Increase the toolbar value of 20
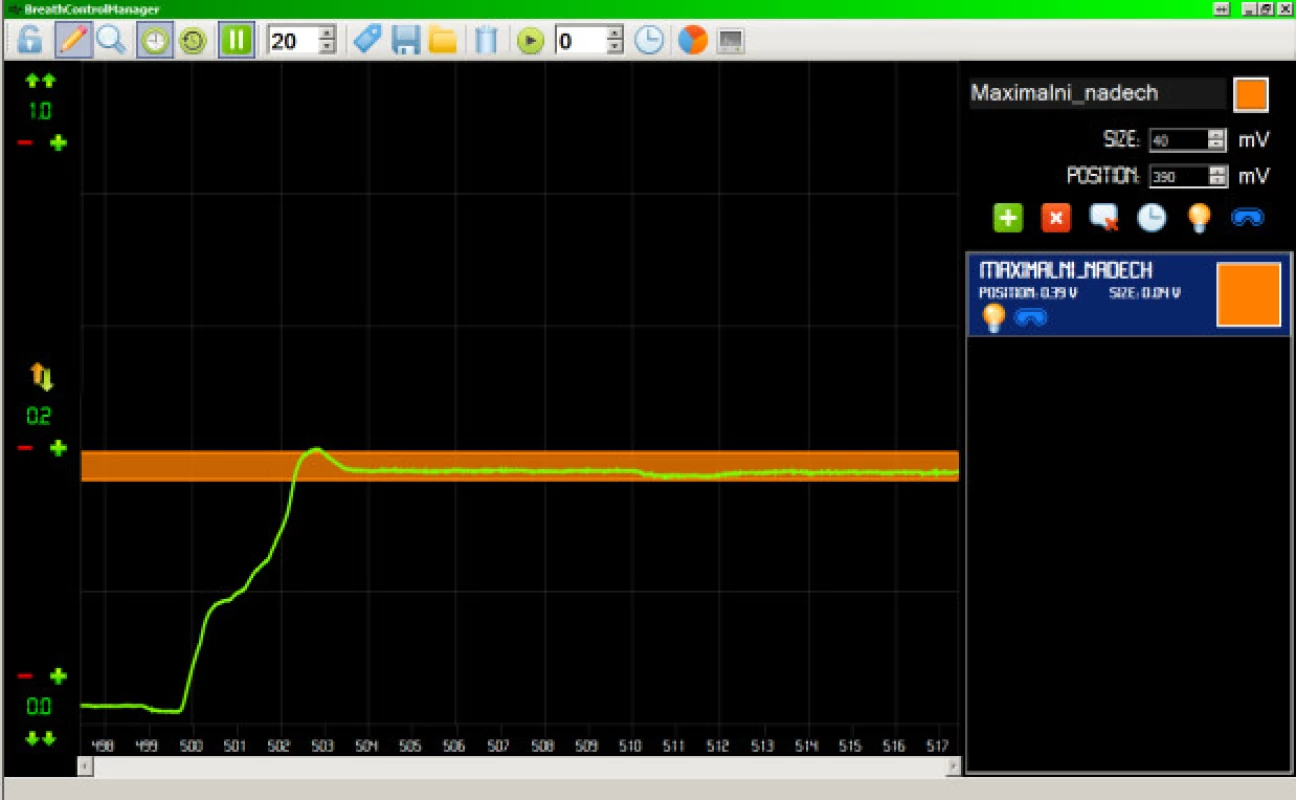 [327, 33]
